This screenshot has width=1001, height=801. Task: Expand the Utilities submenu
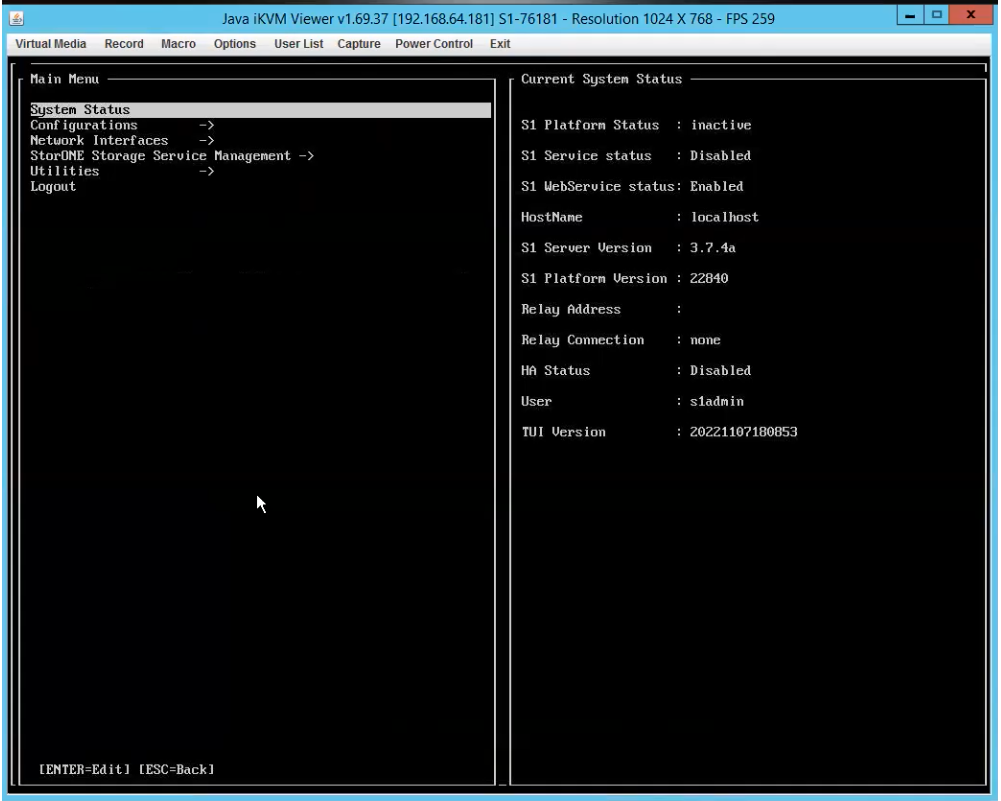coord(65,171)
